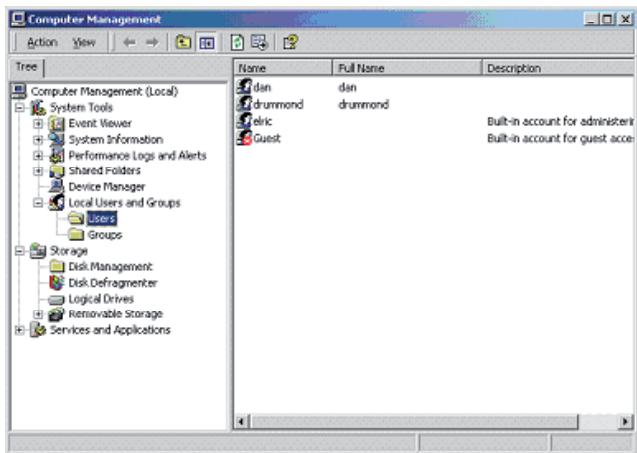Click the Services and Applications icon

[x=38, y=330]
